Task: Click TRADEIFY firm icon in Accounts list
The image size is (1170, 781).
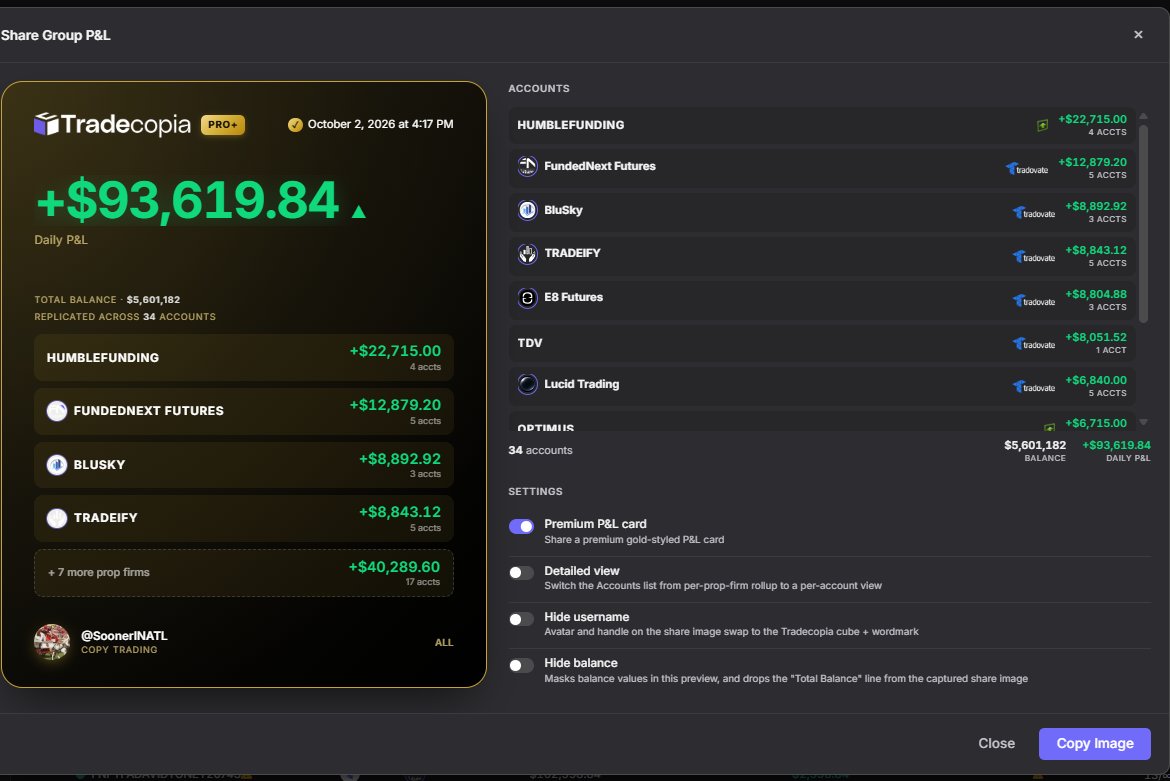Action: click(528, 254)
